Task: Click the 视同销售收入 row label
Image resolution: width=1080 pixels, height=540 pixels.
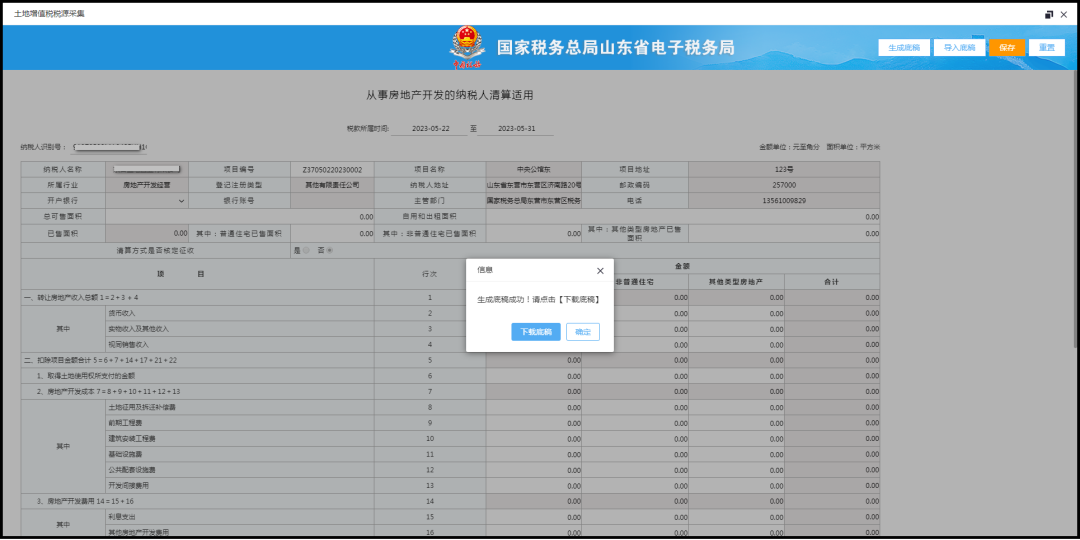Action: (x=129, y=344)
